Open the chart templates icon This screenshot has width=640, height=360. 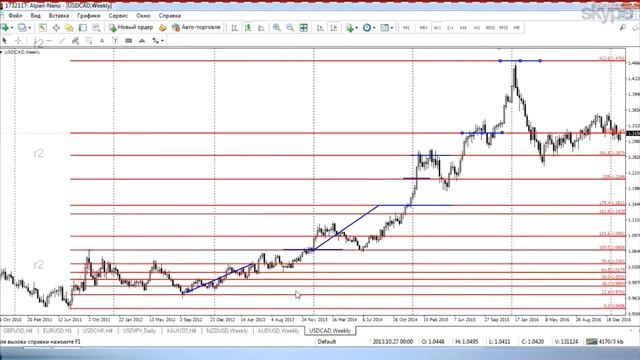384,28
